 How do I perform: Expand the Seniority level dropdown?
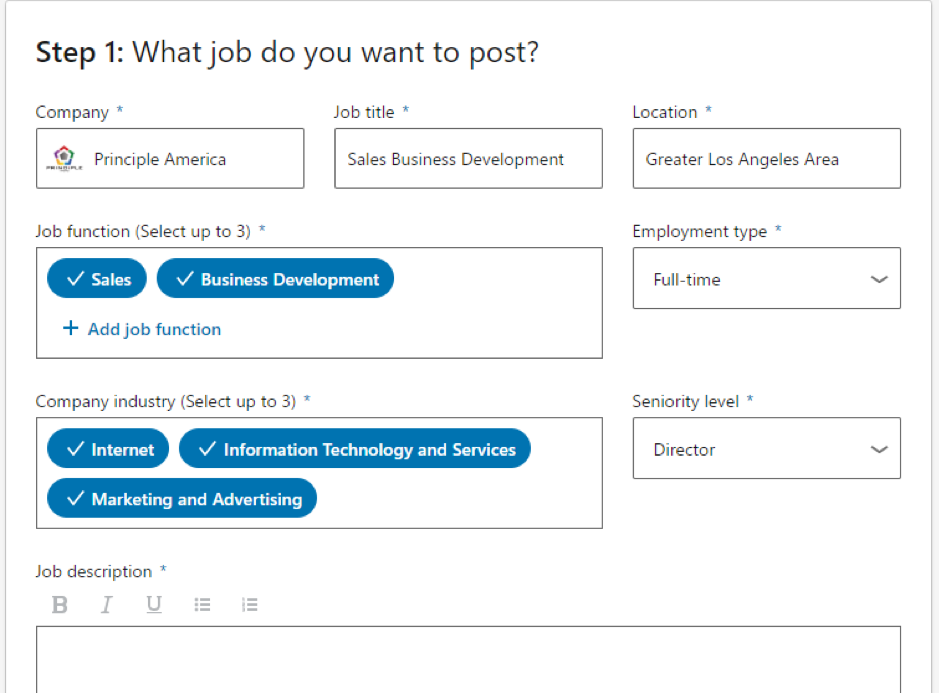pos(766,450)
